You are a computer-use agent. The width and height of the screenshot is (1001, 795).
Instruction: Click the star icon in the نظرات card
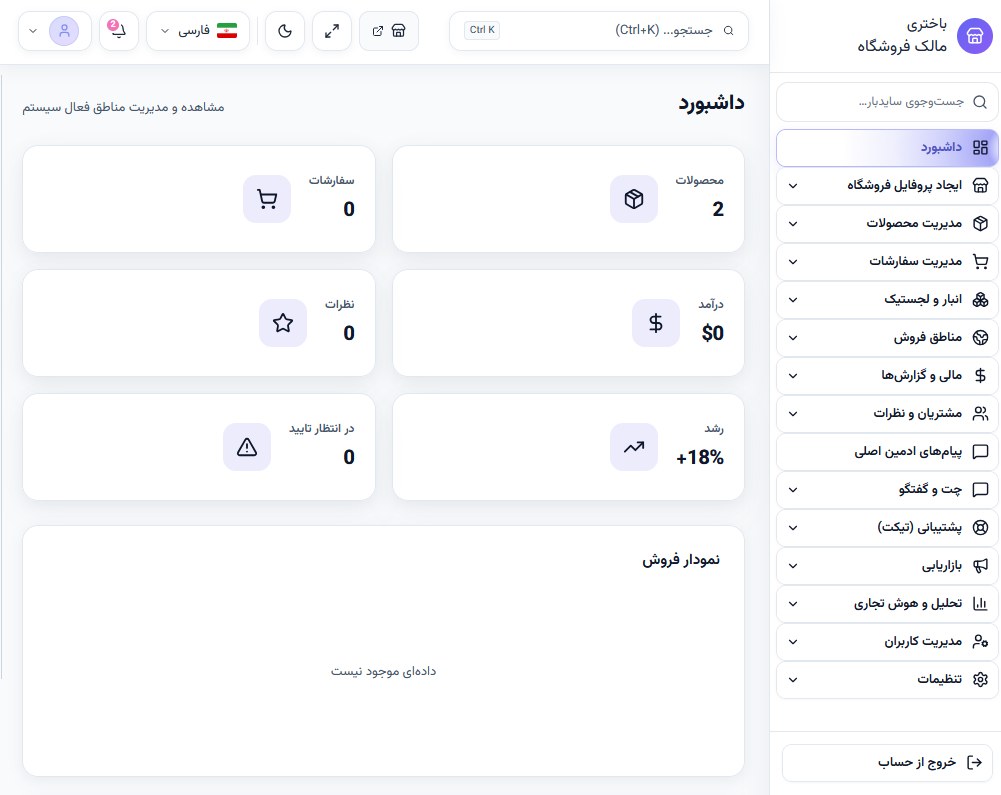pos(283,323)
